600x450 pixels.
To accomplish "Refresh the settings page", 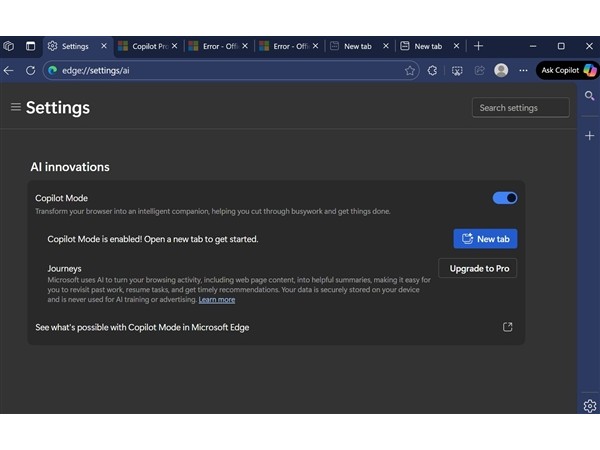I will pos(31,70).
